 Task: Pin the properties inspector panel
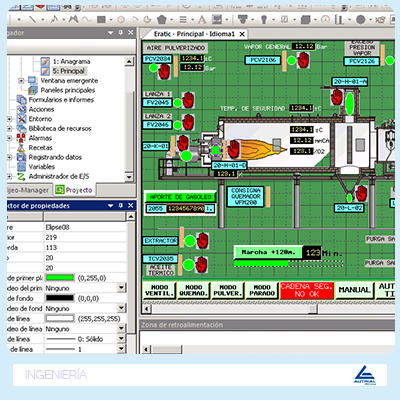tap(121, 205)
